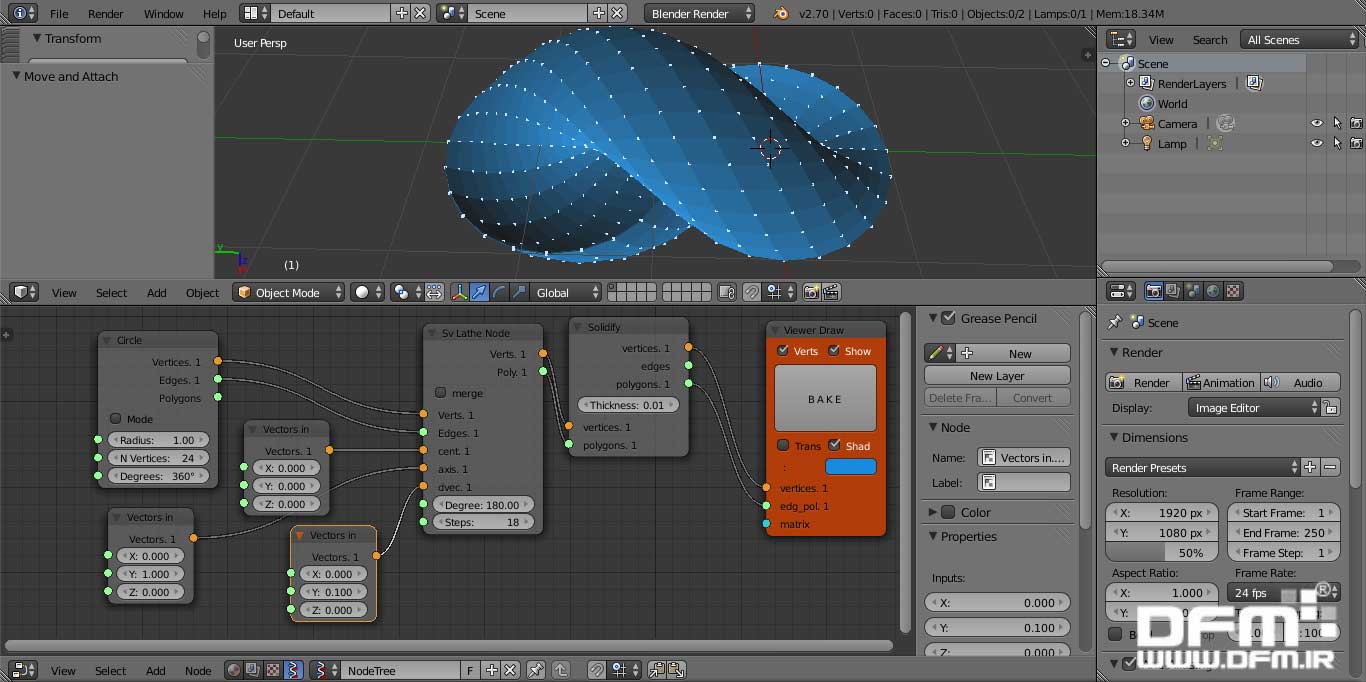Image resolution: width=1366 pixels, height=682 pixels.
Task: Select the compositing nodes tree type icon
Action: coord(253,670)
